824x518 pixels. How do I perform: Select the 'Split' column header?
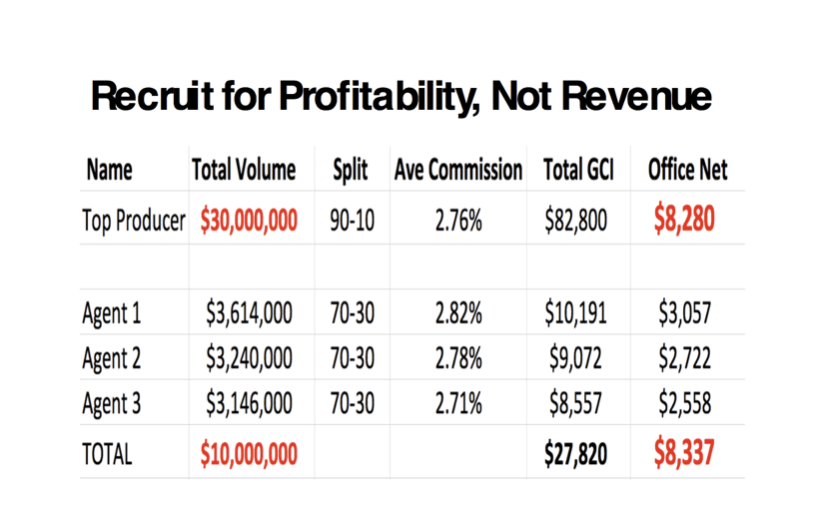point(351,170)
